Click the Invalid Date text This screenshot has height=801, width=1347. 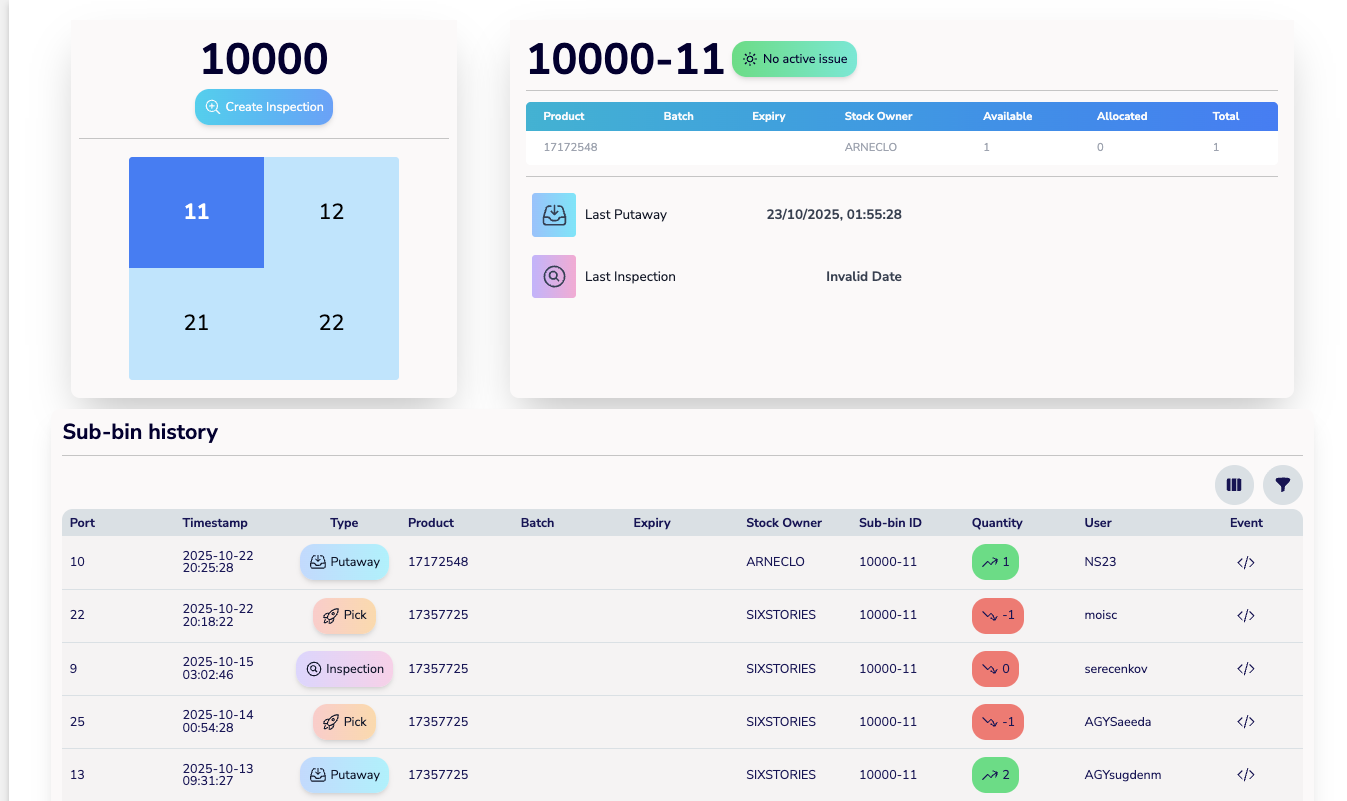[864, 277]
